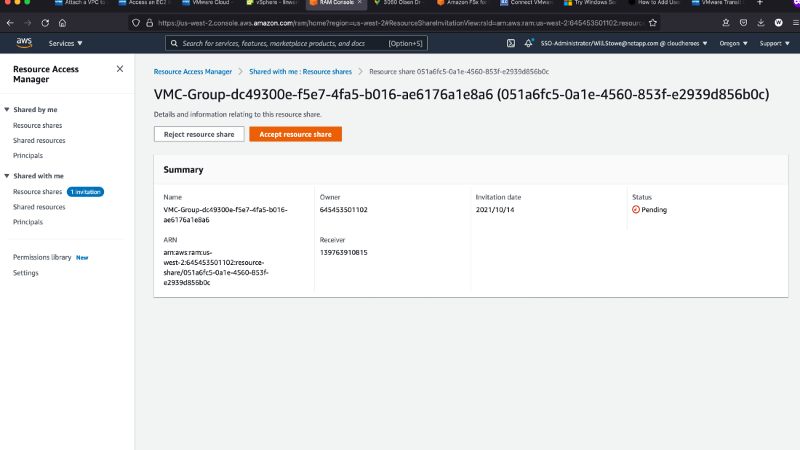Click the browser home icon

coord(62,23)
